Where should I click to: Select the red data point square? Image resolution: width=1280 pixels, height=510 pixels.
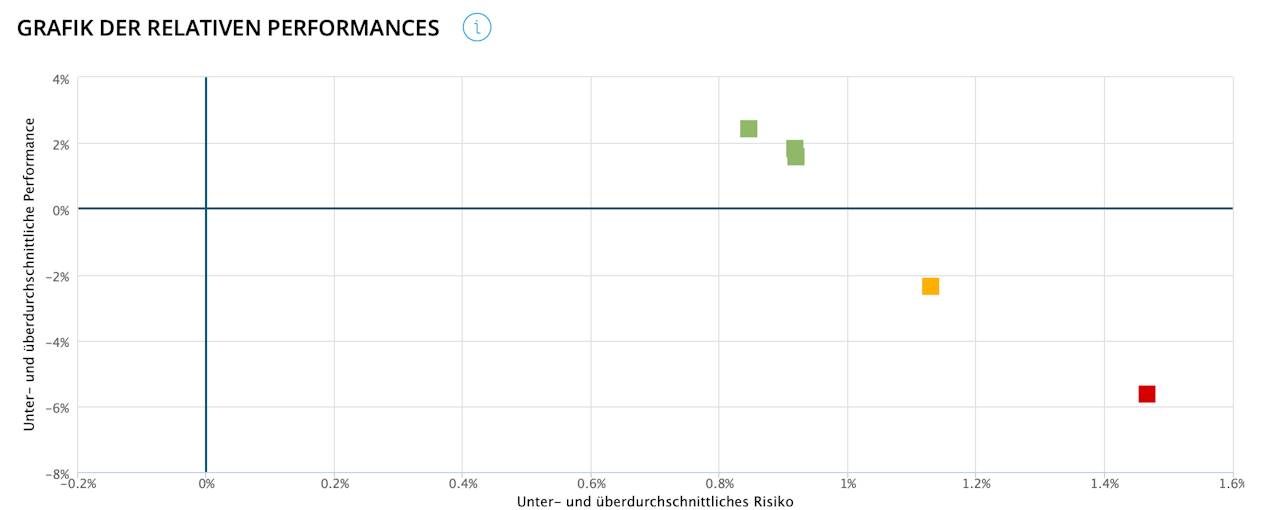(1146, 394)
